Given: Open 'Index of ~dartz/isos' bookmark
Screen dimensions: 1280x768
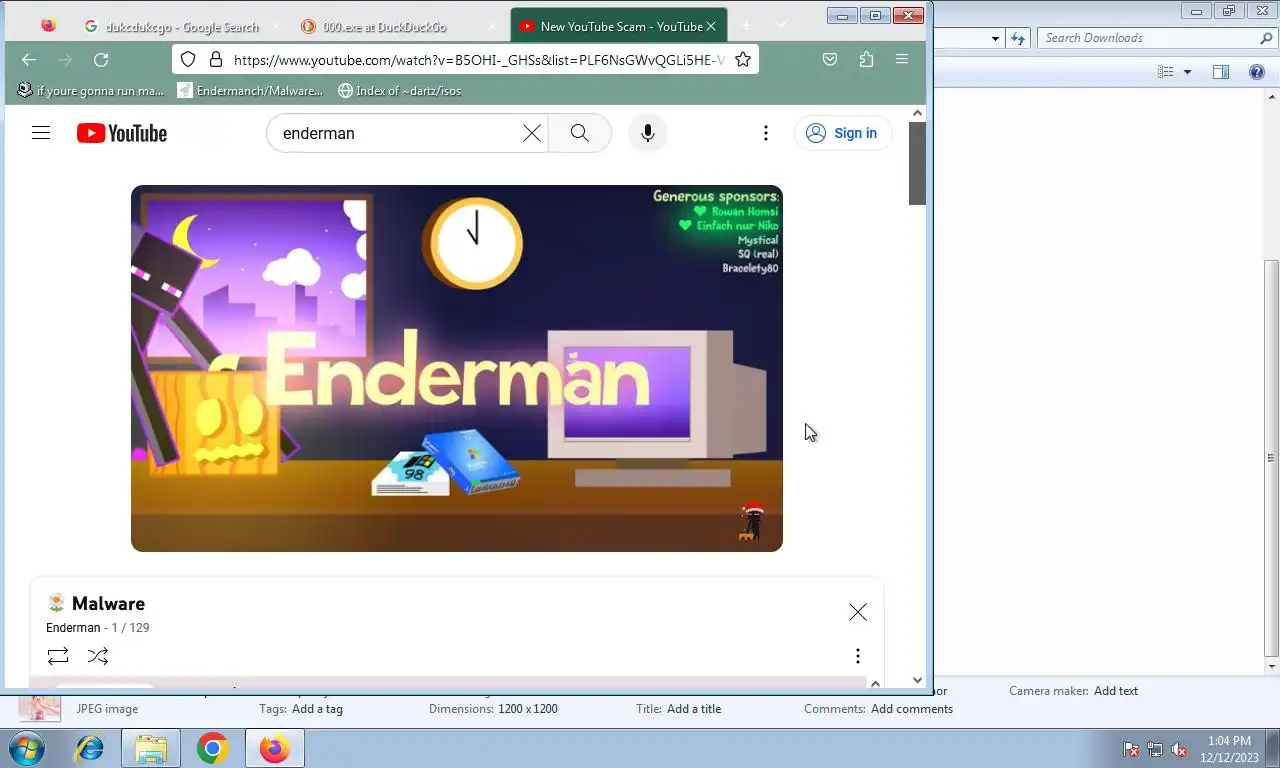Looking at the screenshot, I should click(x=400, y=90).
